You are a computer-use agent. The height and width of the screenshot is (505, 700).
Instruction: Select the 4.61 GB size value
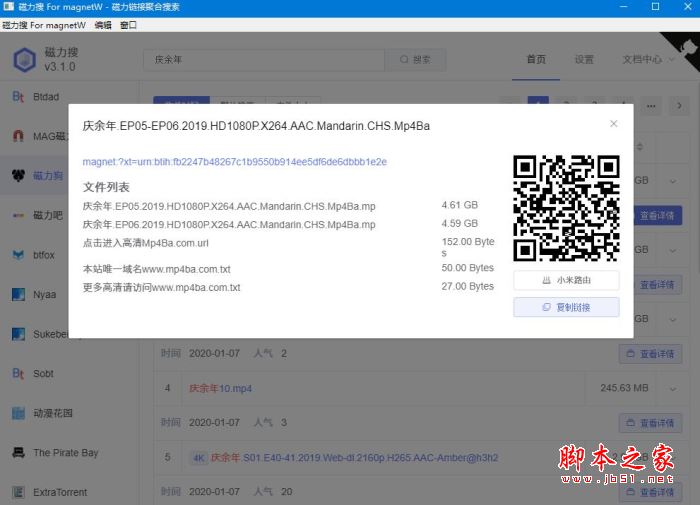(459, 205)
